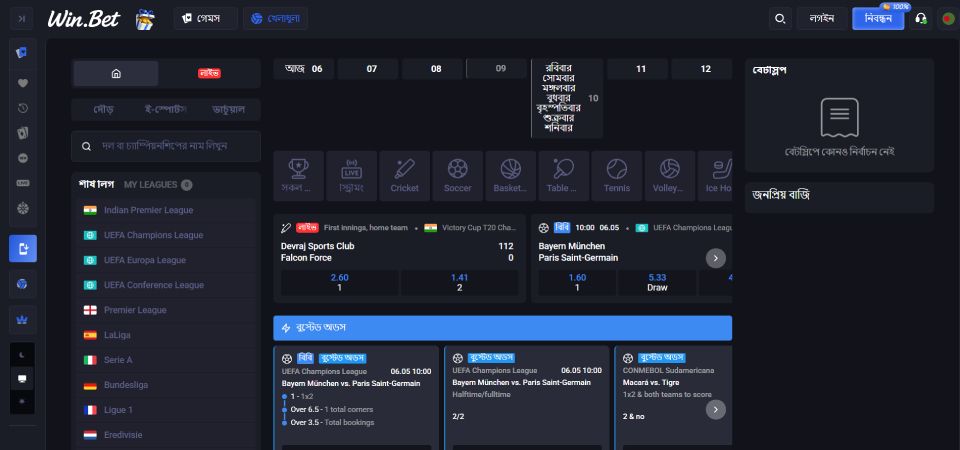Expand the collapsed left sidebar
The width and height of the screenshot is (960, 450).
[x=23, y=19]
